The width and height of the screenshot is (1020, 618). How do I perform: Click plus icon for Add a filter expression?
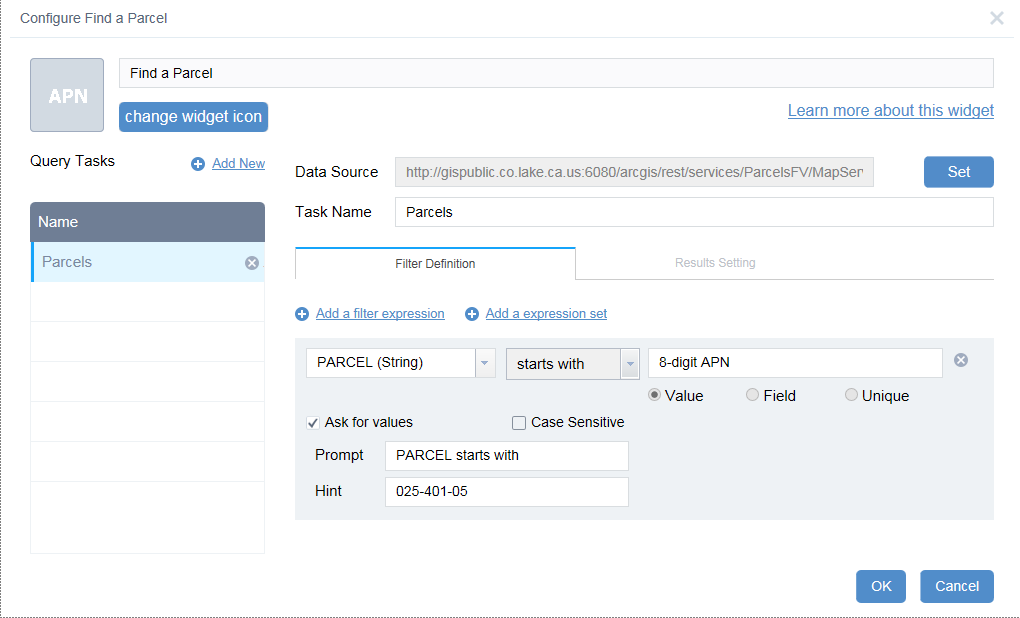point(302,314)
